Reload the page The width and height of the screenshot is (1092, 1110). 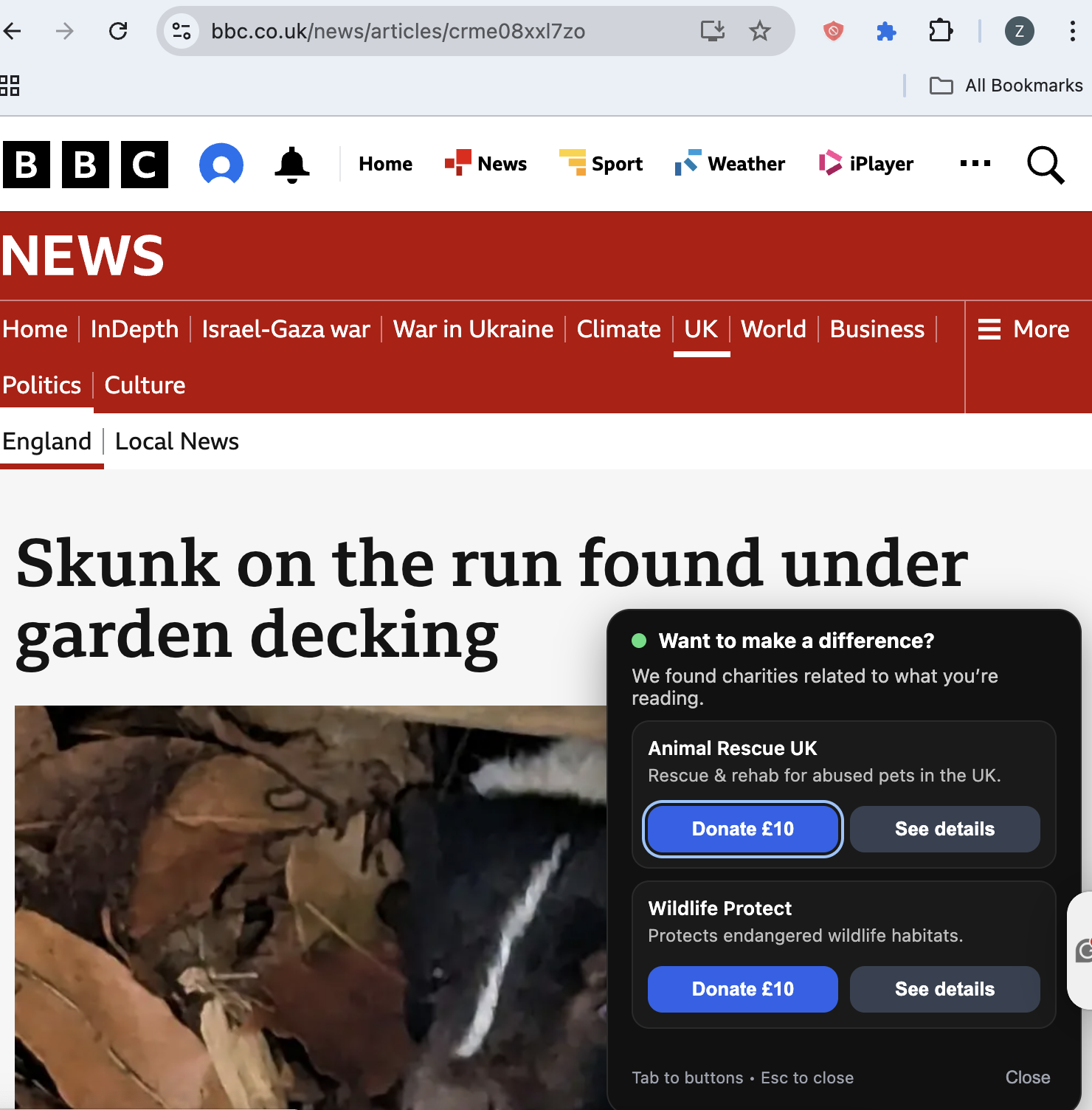pos(118,31)
